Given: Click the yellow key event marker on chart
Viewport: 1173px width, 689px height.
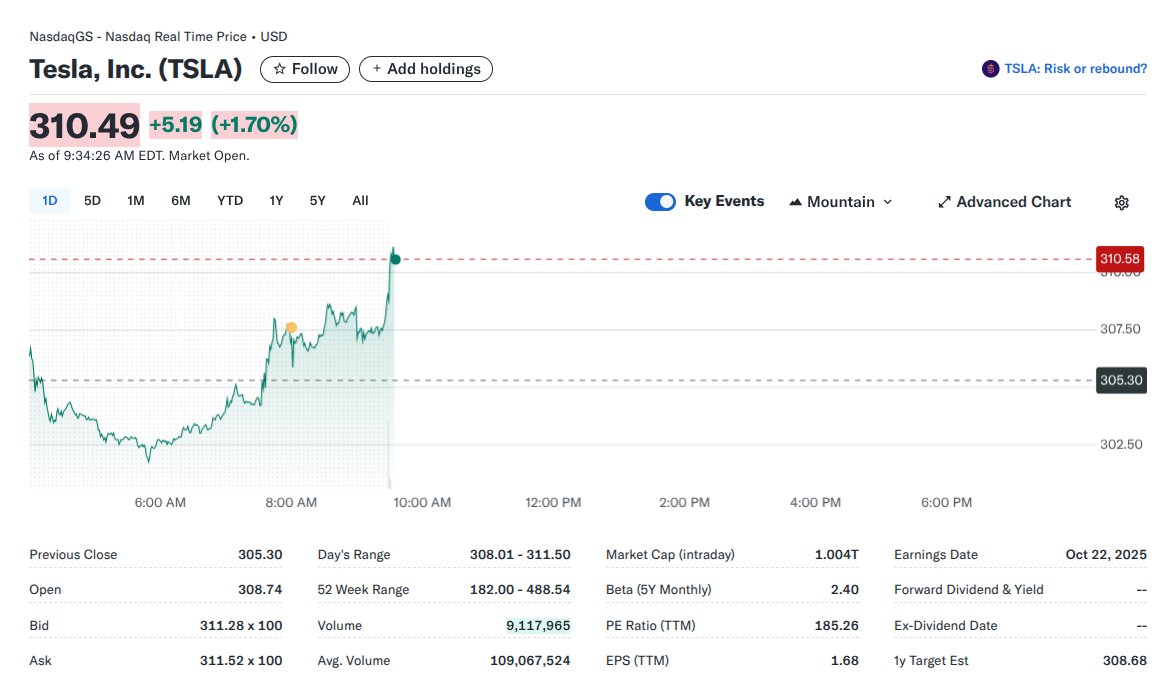Looking at the screenshot, I should [291, 328].
